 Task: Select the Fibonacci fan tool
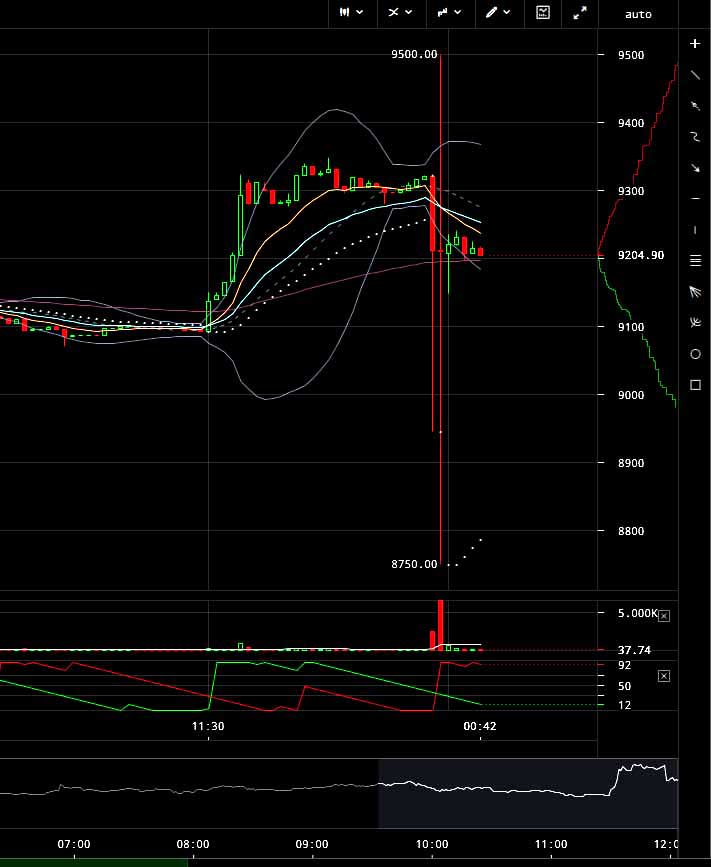point(695,291)
